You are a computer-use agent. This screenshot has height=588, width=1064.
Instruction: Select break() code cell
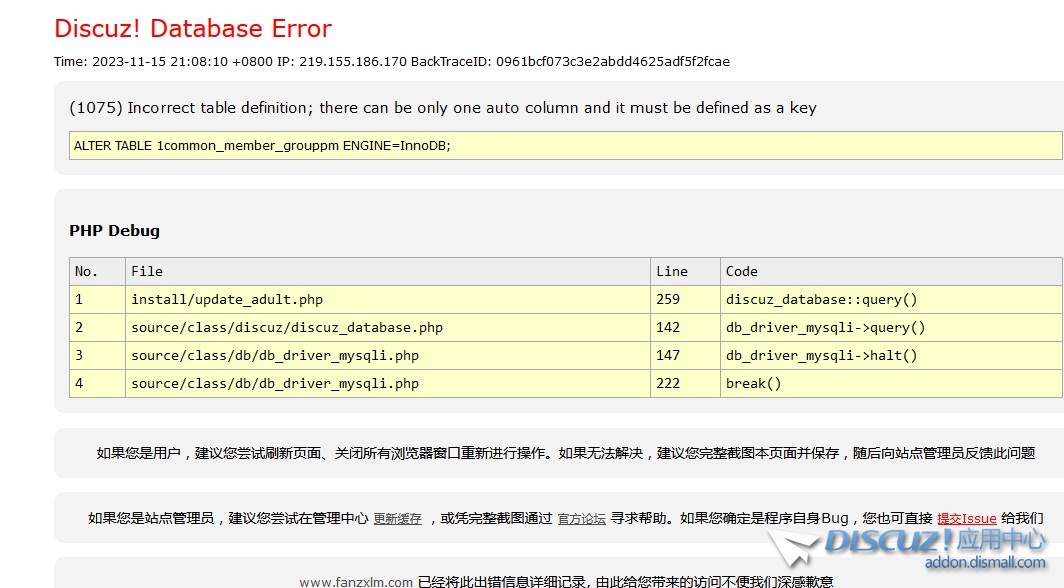pyautogui.click(x=892, y=383)
